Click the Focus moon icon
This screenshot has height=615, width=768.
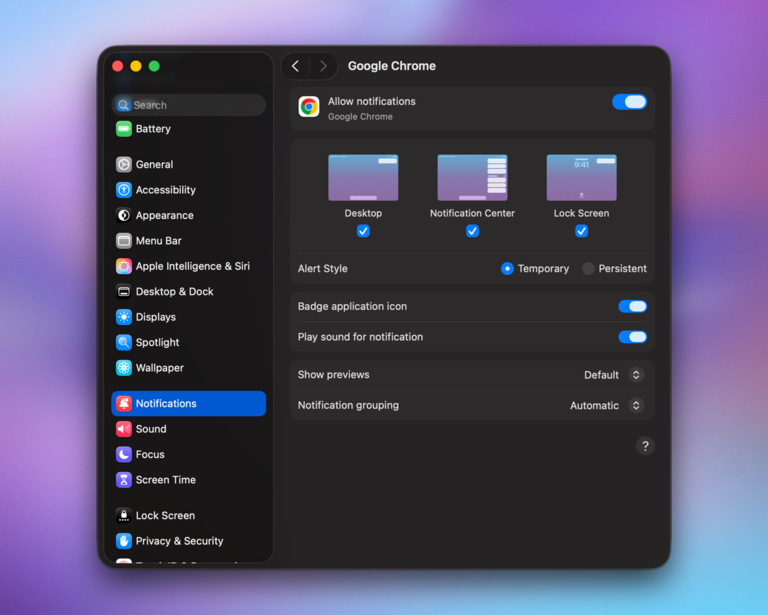(123, 454)
